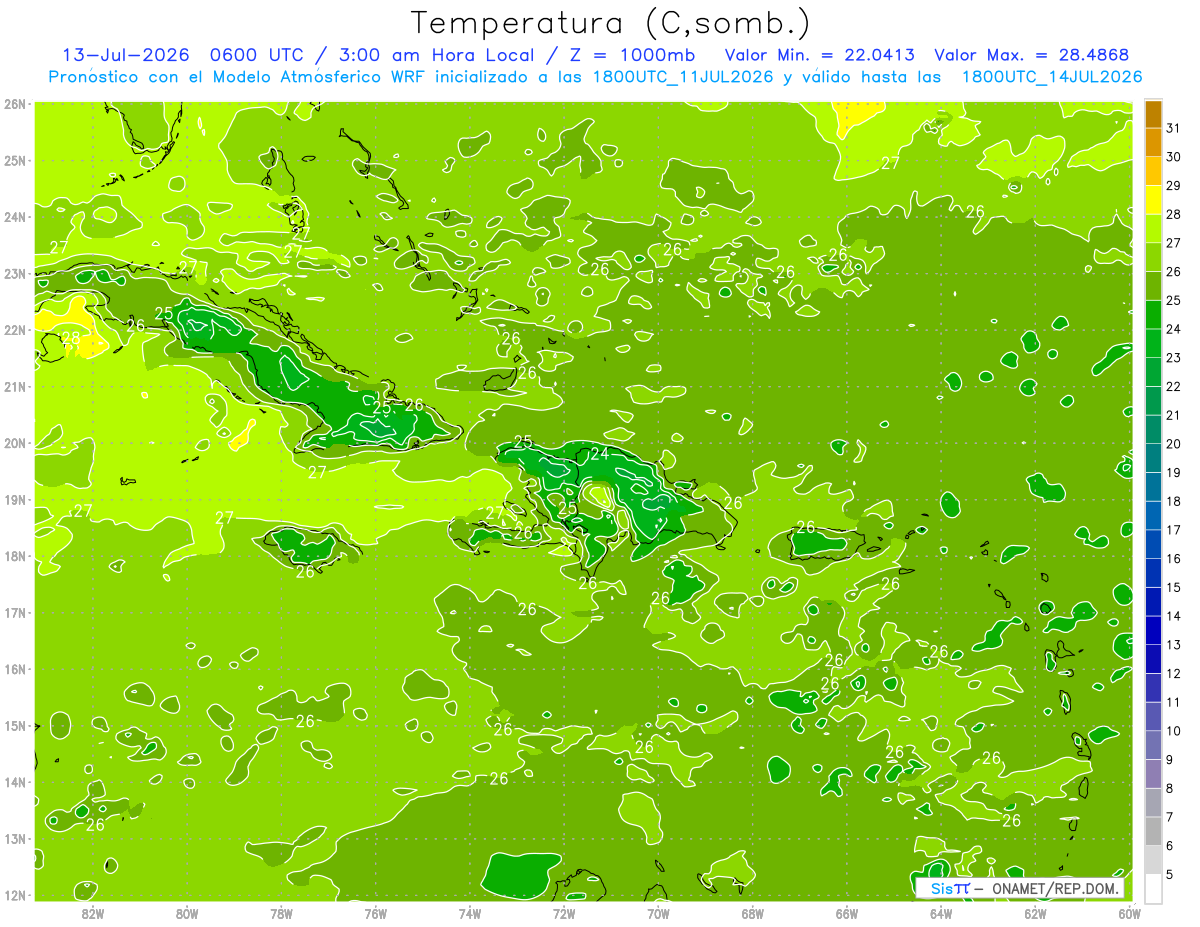Viewport: 1200px width, 927px height.
Task: Pick the blue swatch between 15 and 16
Action: [1153, 573]
